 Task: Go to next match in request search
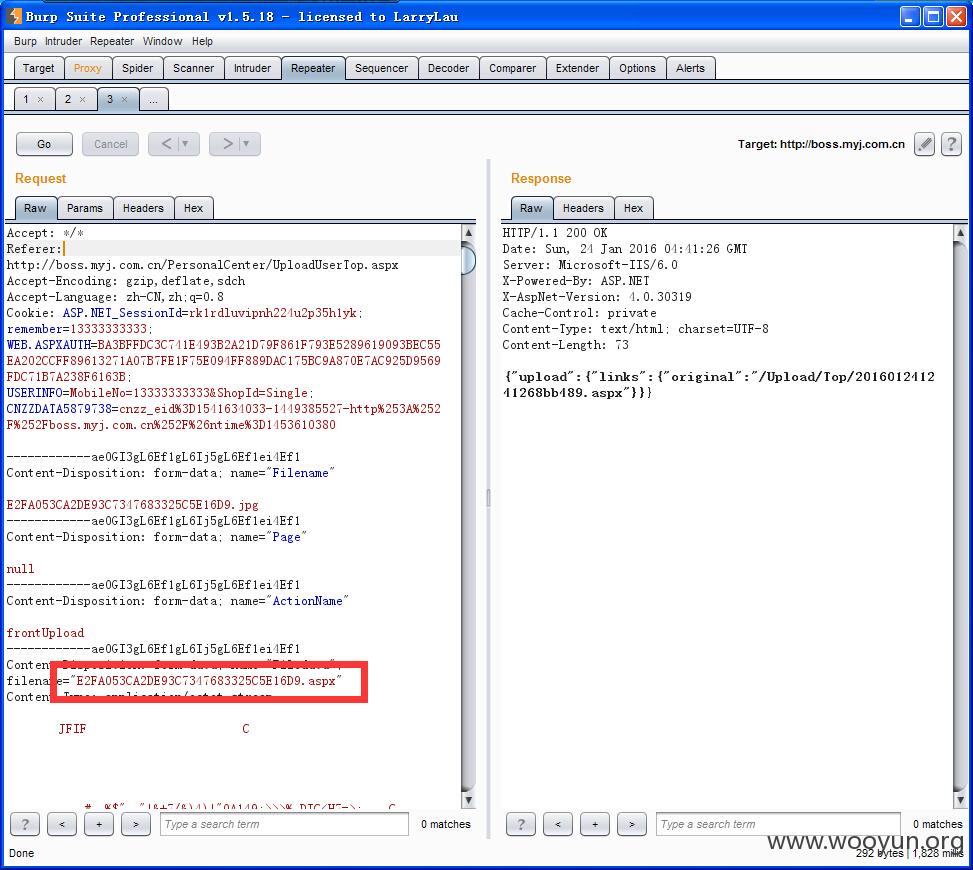136,824
